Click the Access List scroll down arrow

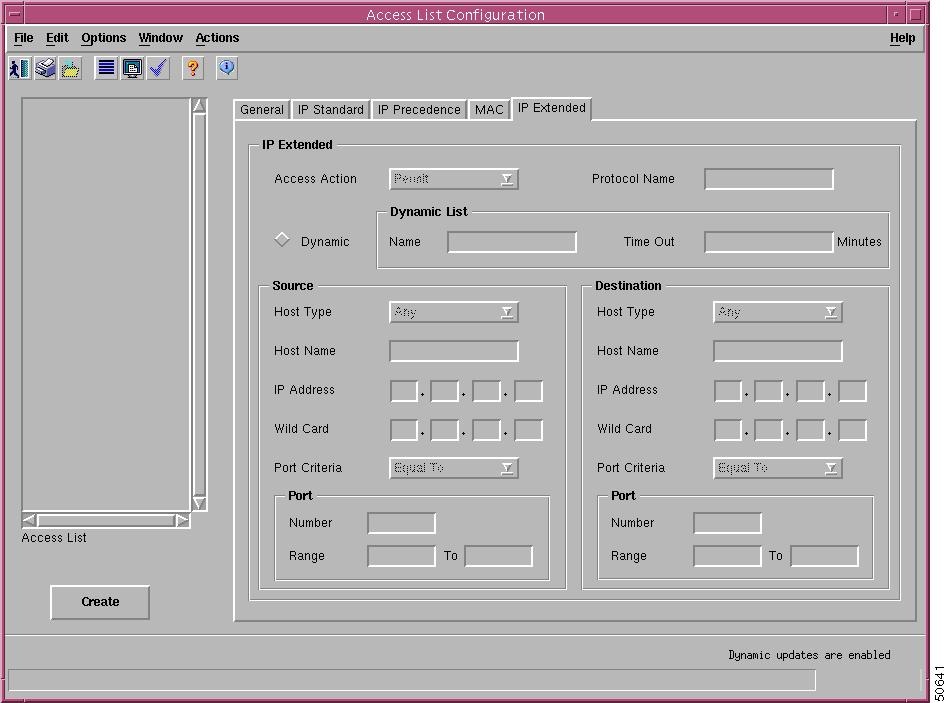tap(199, 503)
